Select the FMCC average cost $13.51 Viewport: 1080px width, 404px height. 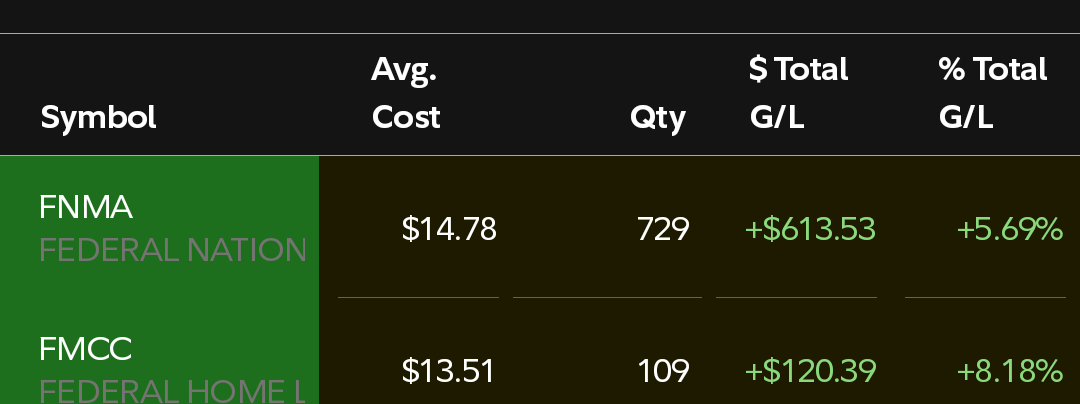click(x=448, y=372)
